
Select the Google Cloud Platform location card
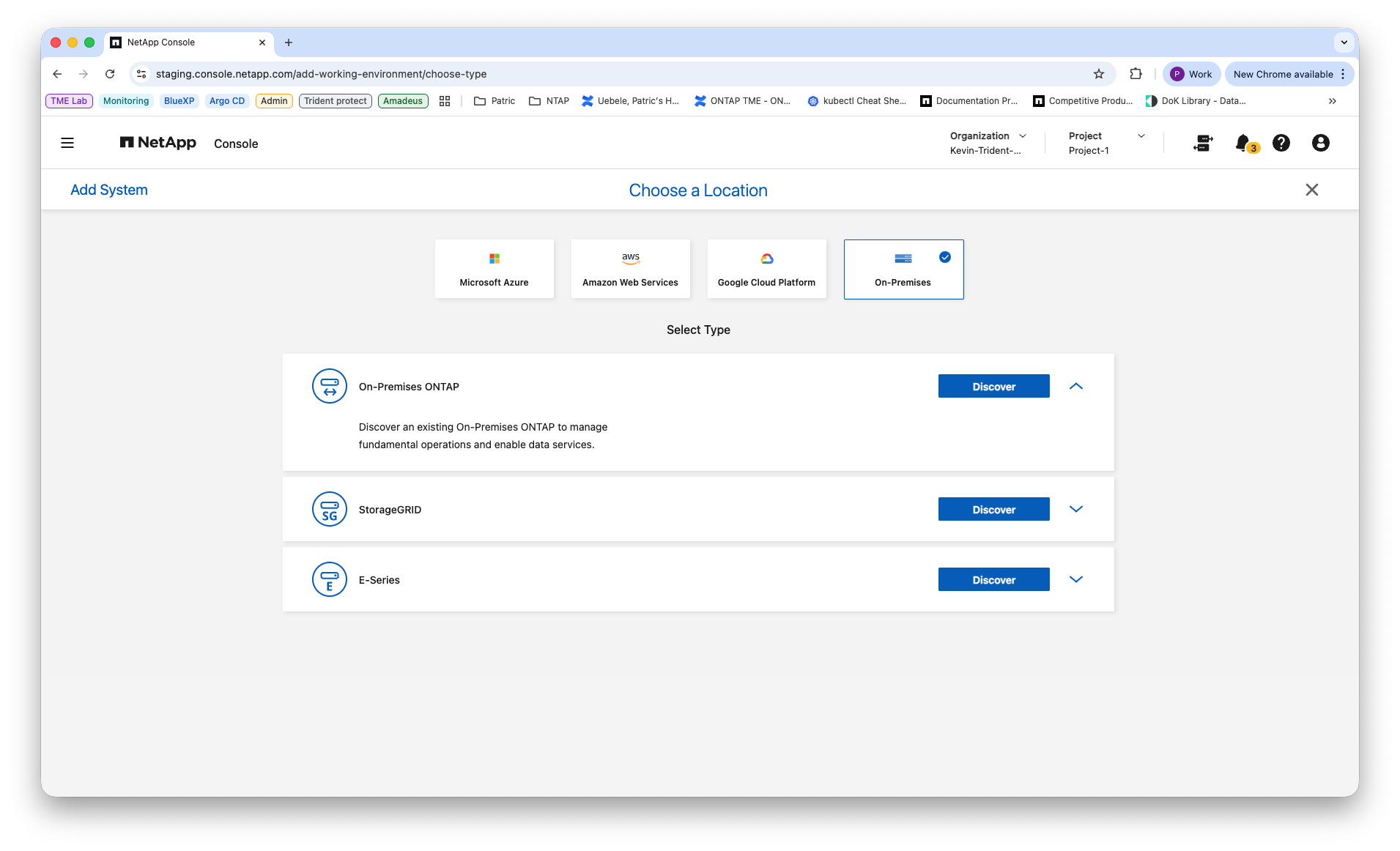tap(766, 269)
